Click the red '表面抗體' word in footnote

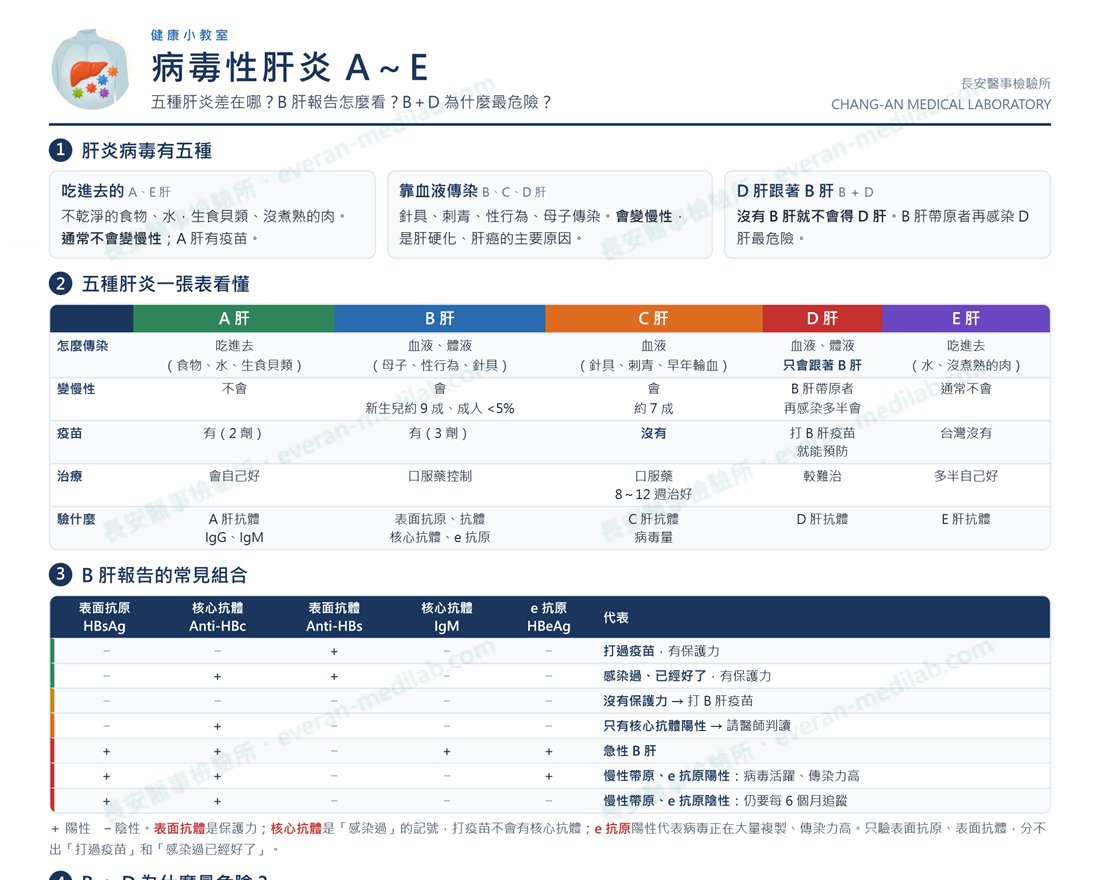[x=180, y=829]
